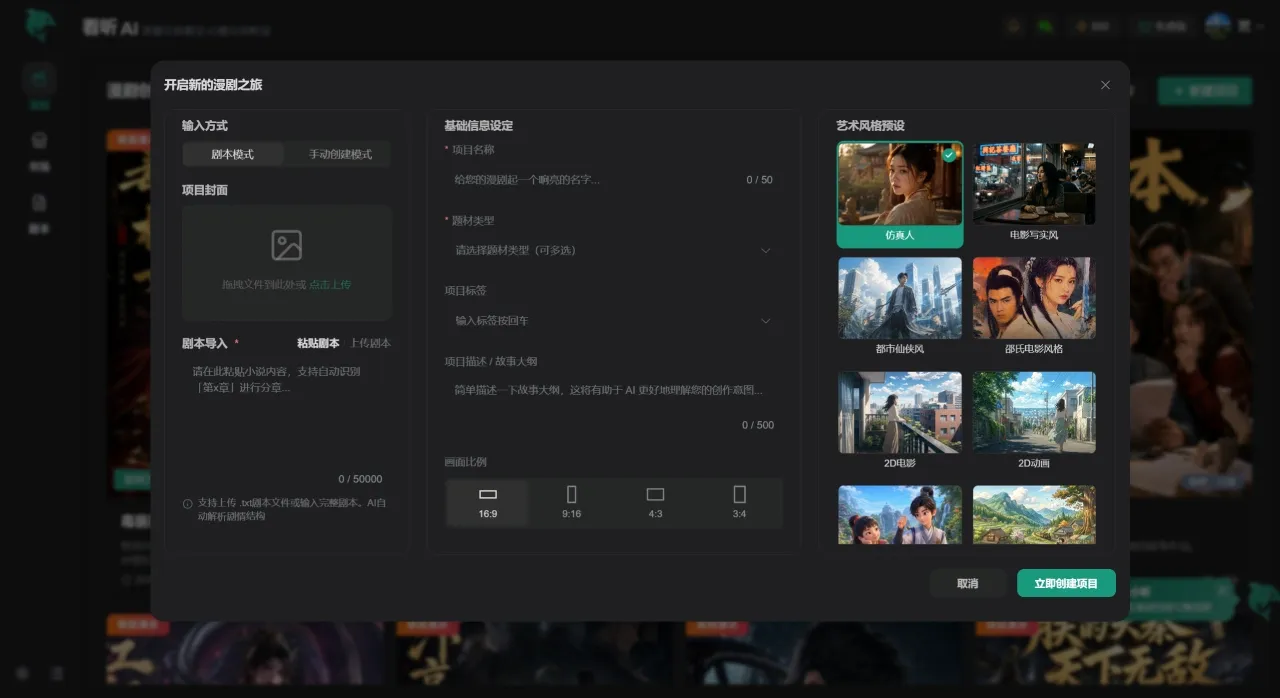
Task: Open the 项目标签 tag dropdown
Action: coord(613,321)
